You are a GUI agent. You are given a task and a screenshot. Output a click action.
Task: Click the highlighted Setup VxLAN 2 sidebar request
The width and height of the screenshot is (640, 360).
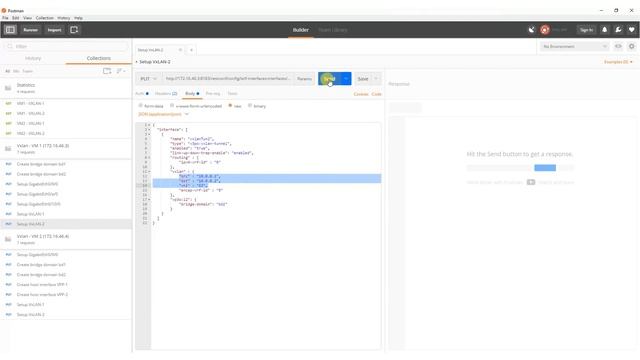pyautogui.click(x=66, y=224)
